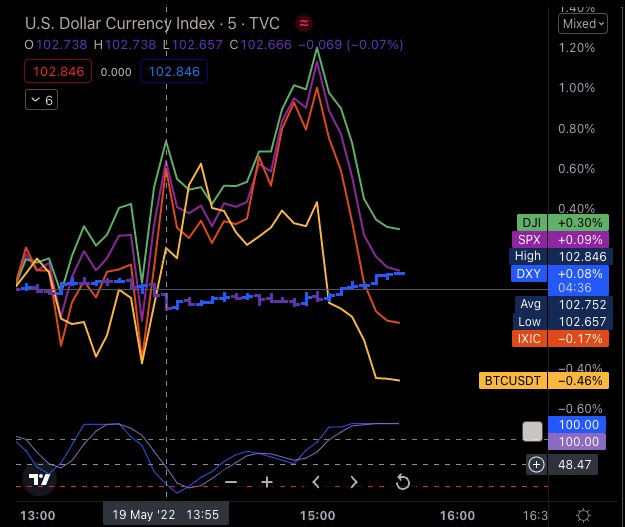Click the 16:00 time axis label
Viewport: 625px width, 527px height.
457,515
